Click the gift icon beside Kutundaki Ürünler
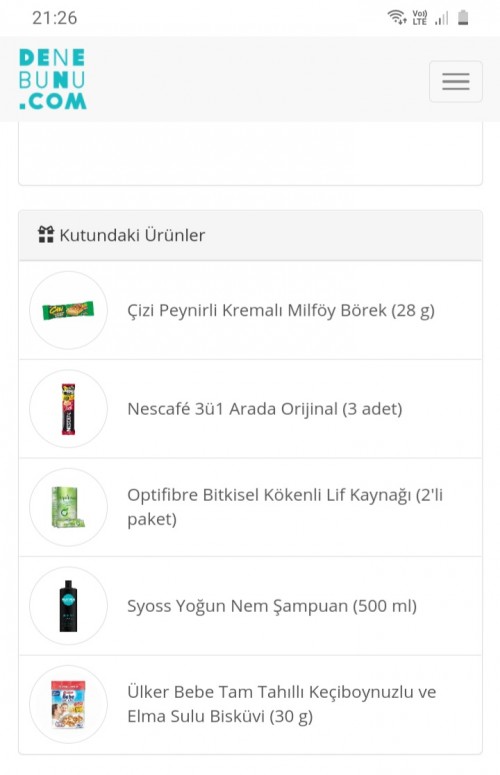 pyautogui.click(x=46, y=234)
